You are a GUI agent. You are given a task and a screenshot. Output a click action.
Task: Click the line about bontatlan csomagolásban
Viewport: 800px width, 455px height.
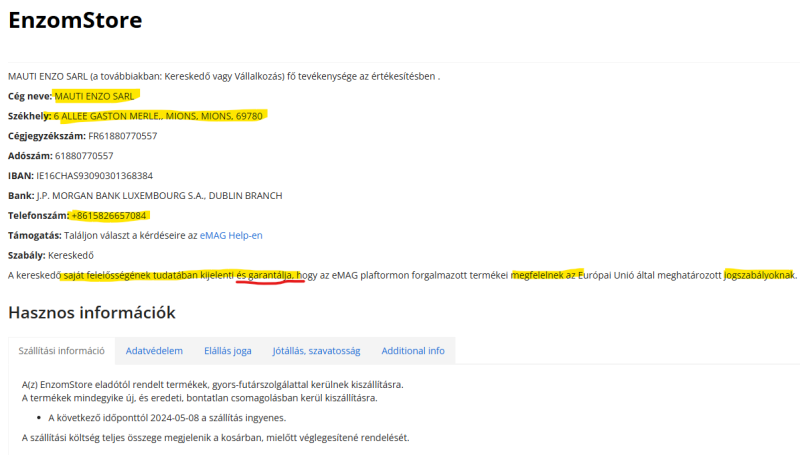tap(199, 398)
